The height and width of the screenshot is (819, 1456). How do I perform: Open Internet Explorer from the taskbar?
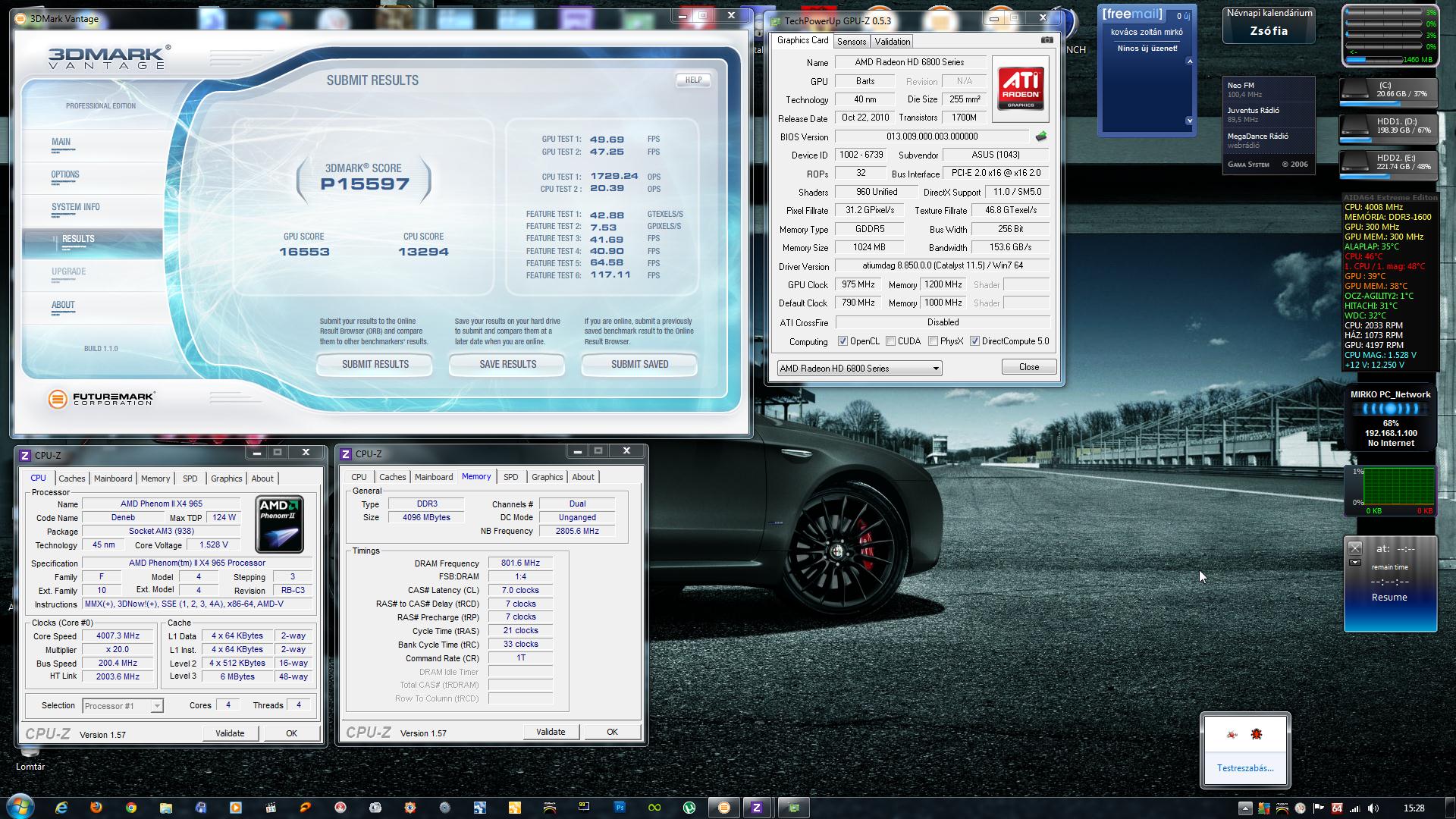pyautogui.click(x=61, y=808)
